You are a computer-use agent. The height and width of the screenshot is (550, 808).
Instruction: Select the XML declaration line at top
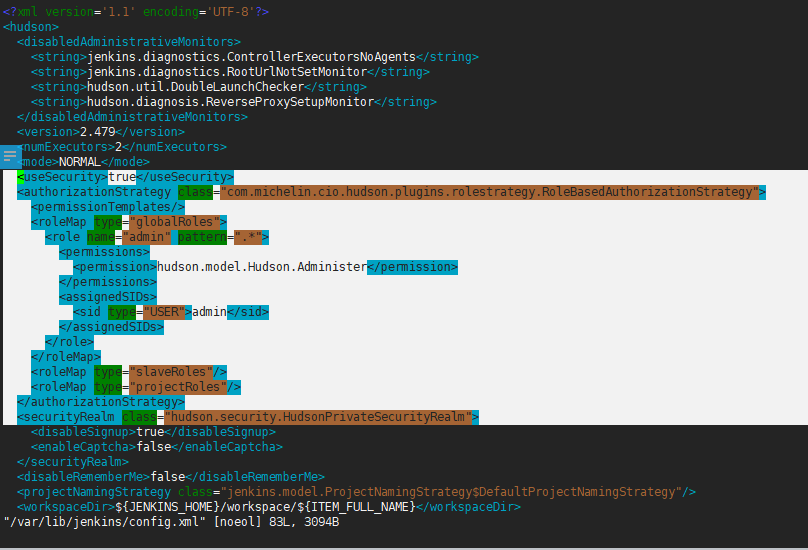[x=136, y=12]
